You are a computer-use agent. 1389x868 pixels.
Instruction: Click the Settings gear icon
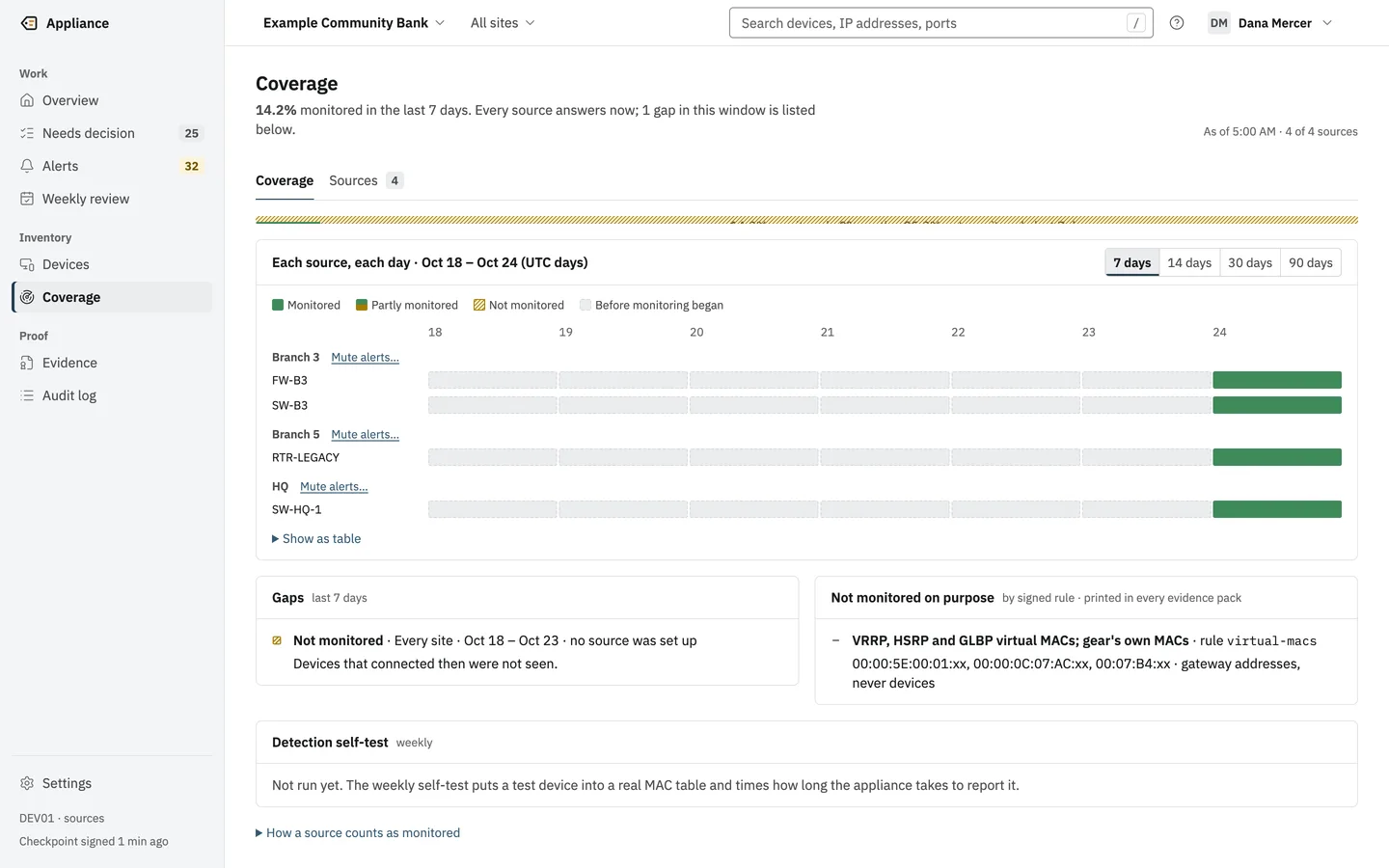pyautogui.click(x=27, y=783)
